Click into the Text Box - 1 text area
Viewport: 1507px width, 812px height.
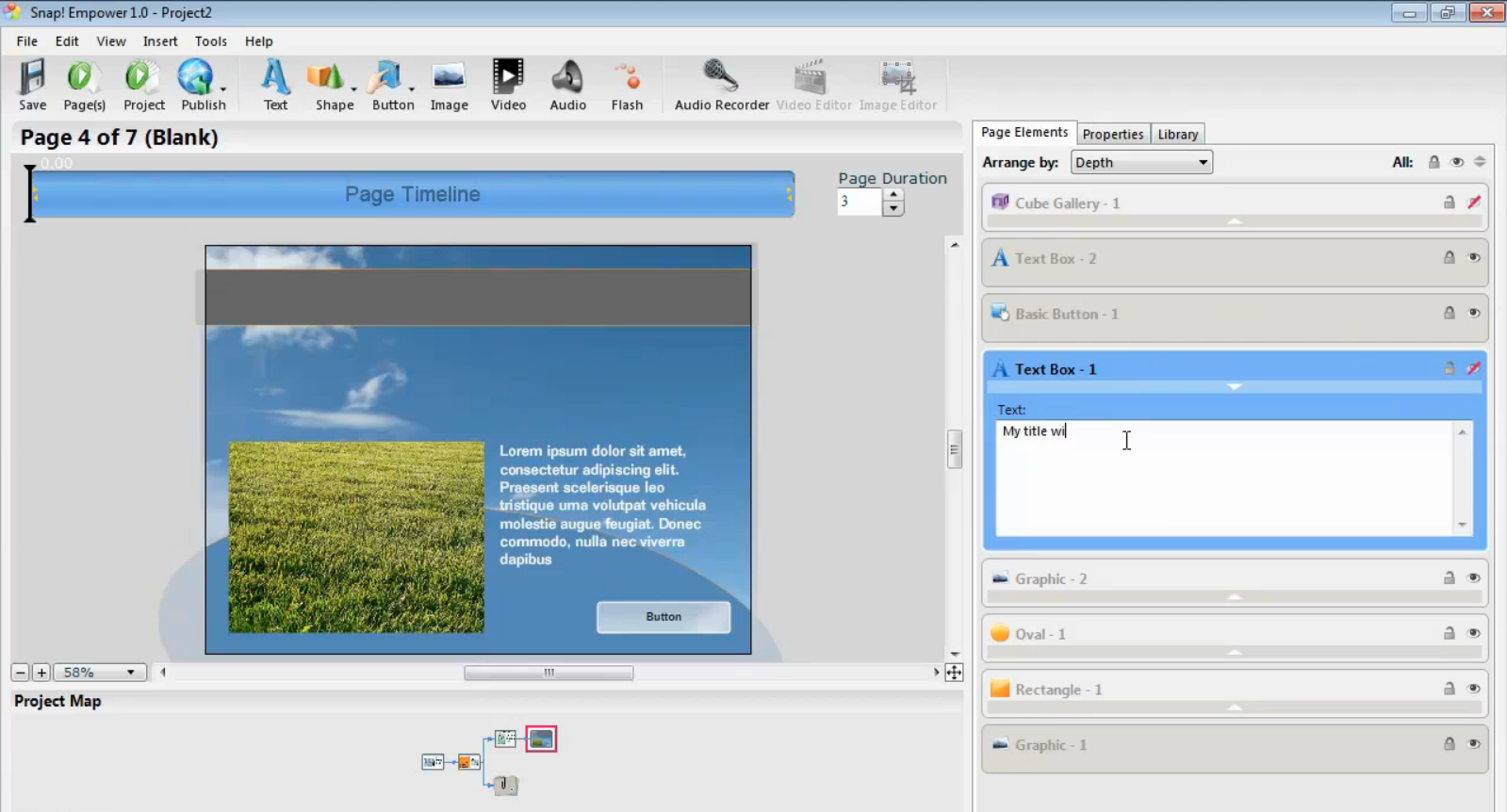(1225, 479)
